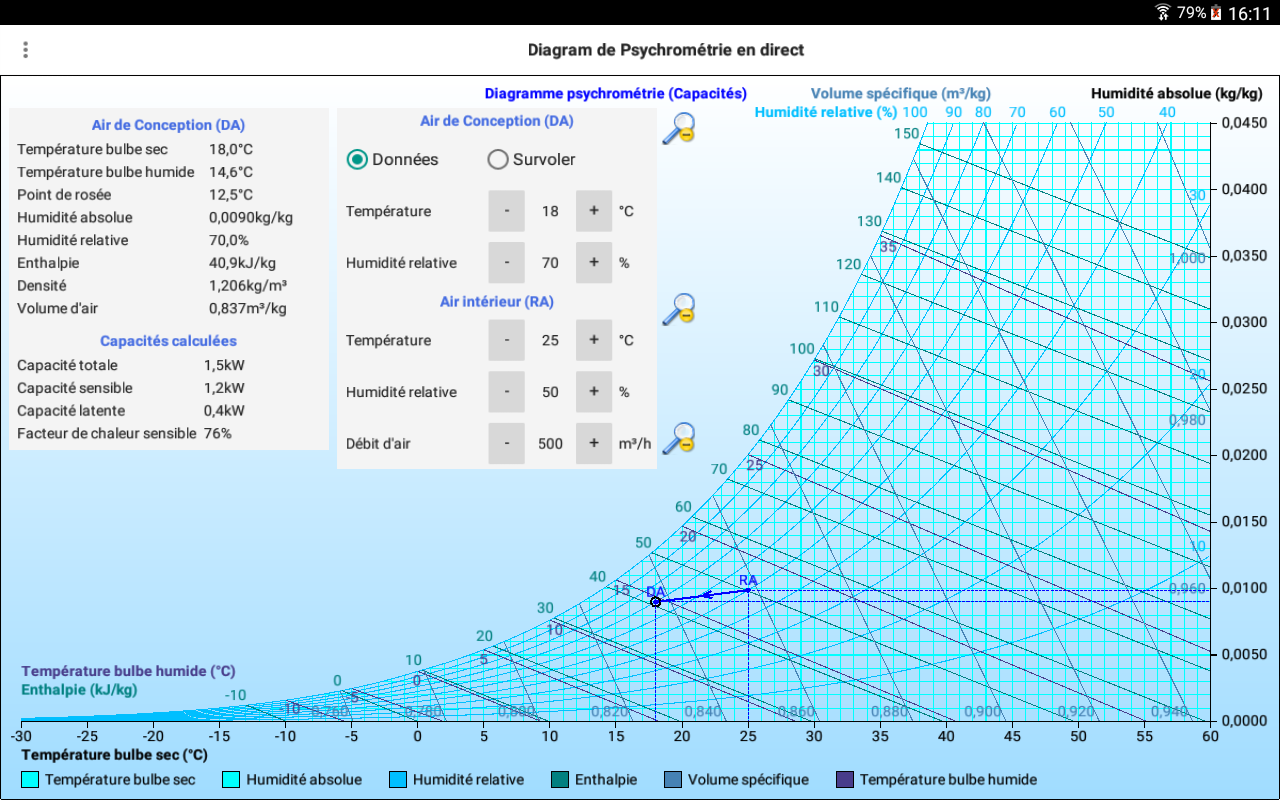
Task: Click the Humidité absolue value 0,0090kg/kg
Action: [251, 217]
